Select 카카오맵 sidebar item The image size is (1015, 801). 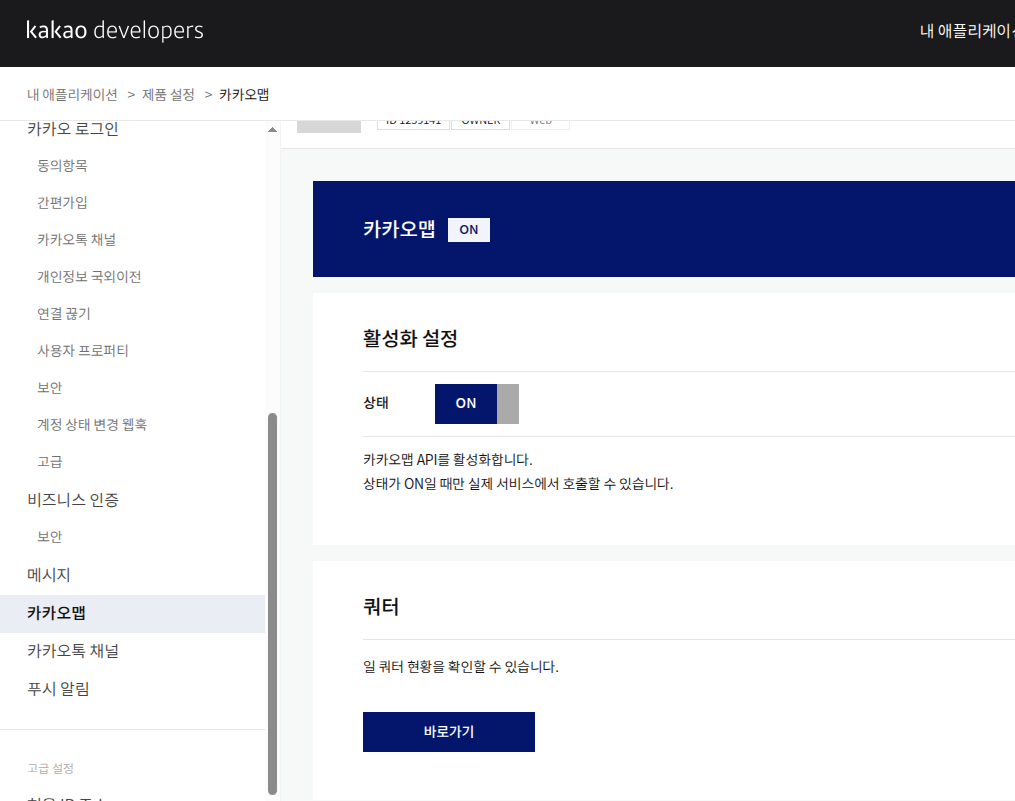point(133,613)
